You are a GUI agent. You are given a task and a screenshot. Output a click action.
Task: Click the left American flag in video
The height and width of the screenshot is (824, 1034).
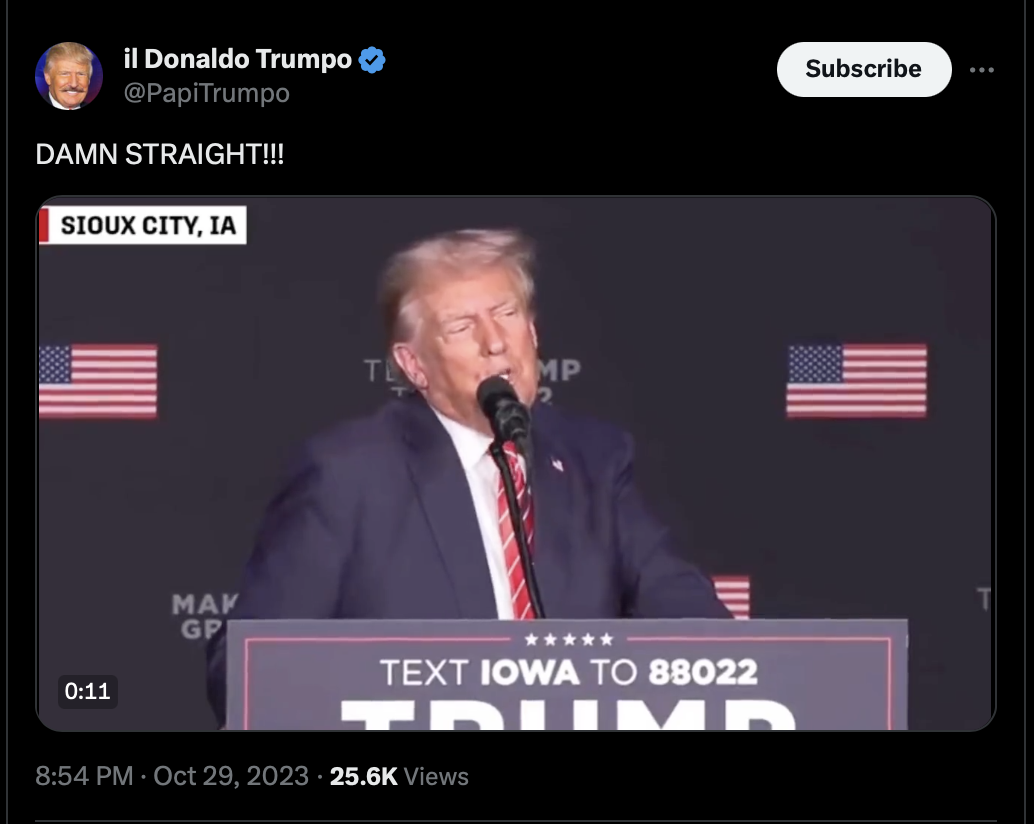tap(98, 381)
